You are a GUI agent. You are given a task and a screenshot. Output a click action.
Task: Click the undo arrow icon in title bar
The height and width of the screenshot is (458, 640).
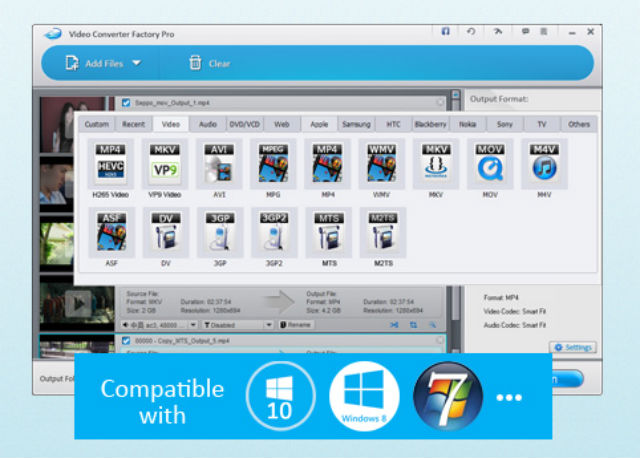coord(471,31)
